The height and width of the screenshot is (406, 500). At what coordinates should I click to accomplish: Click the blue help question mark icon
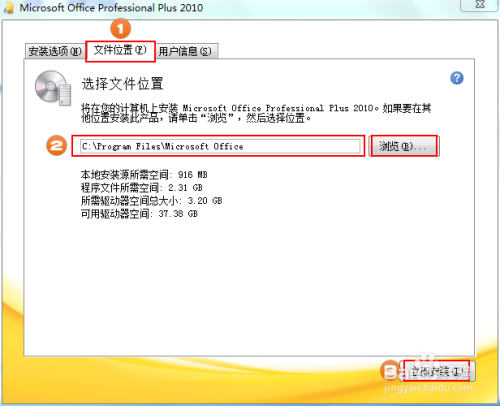click(457, 78)
